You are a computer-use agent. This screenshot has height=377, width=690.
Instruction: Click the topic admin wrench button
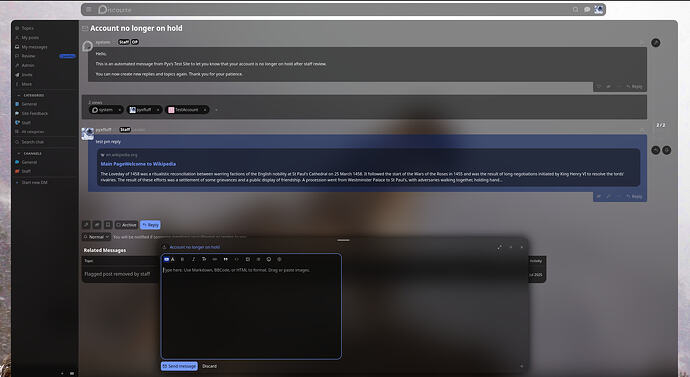click(656, 43)
